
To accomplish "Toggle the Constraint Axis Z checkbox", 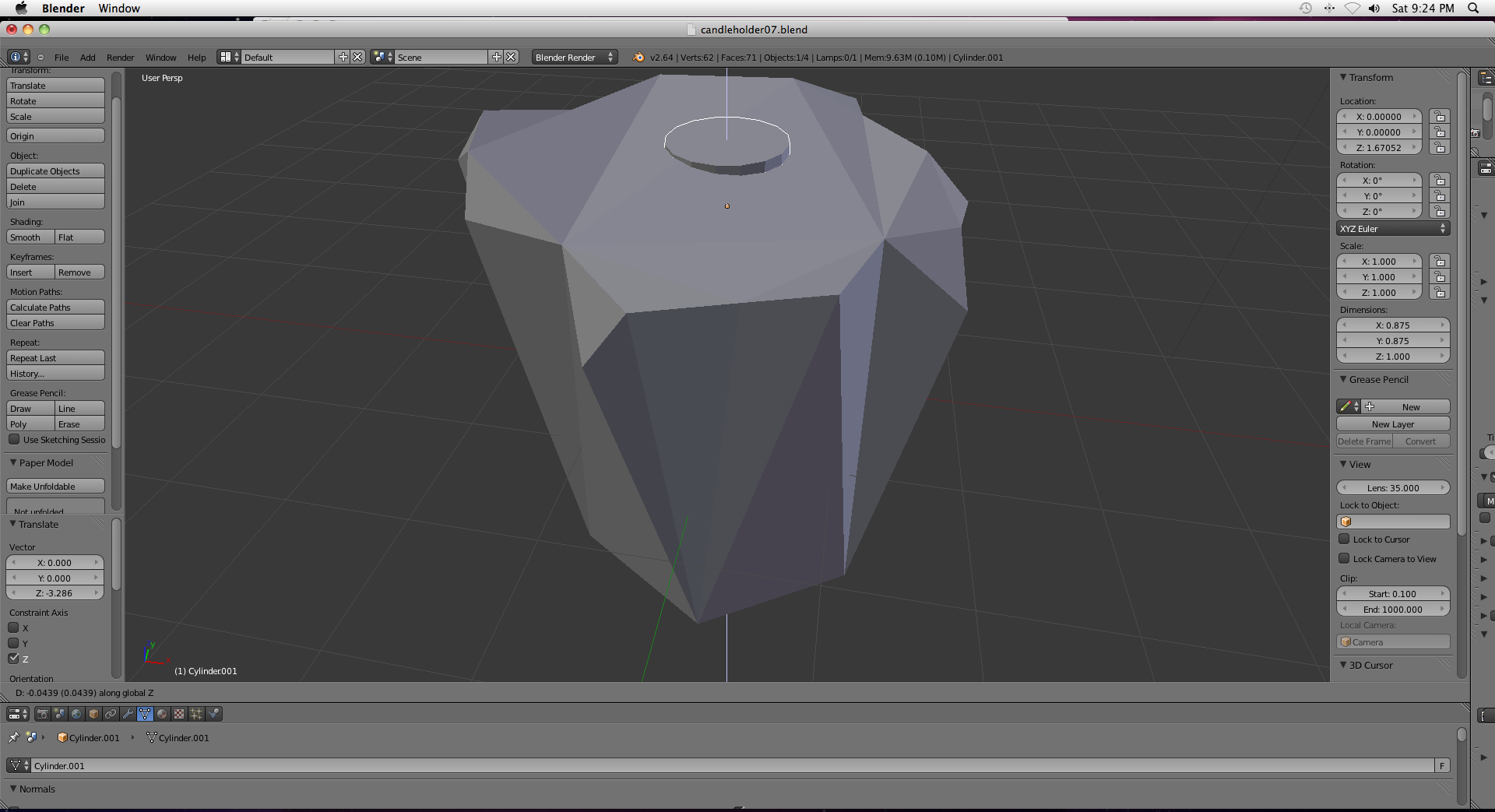I will pyautogui.click(x=13, y=659).
